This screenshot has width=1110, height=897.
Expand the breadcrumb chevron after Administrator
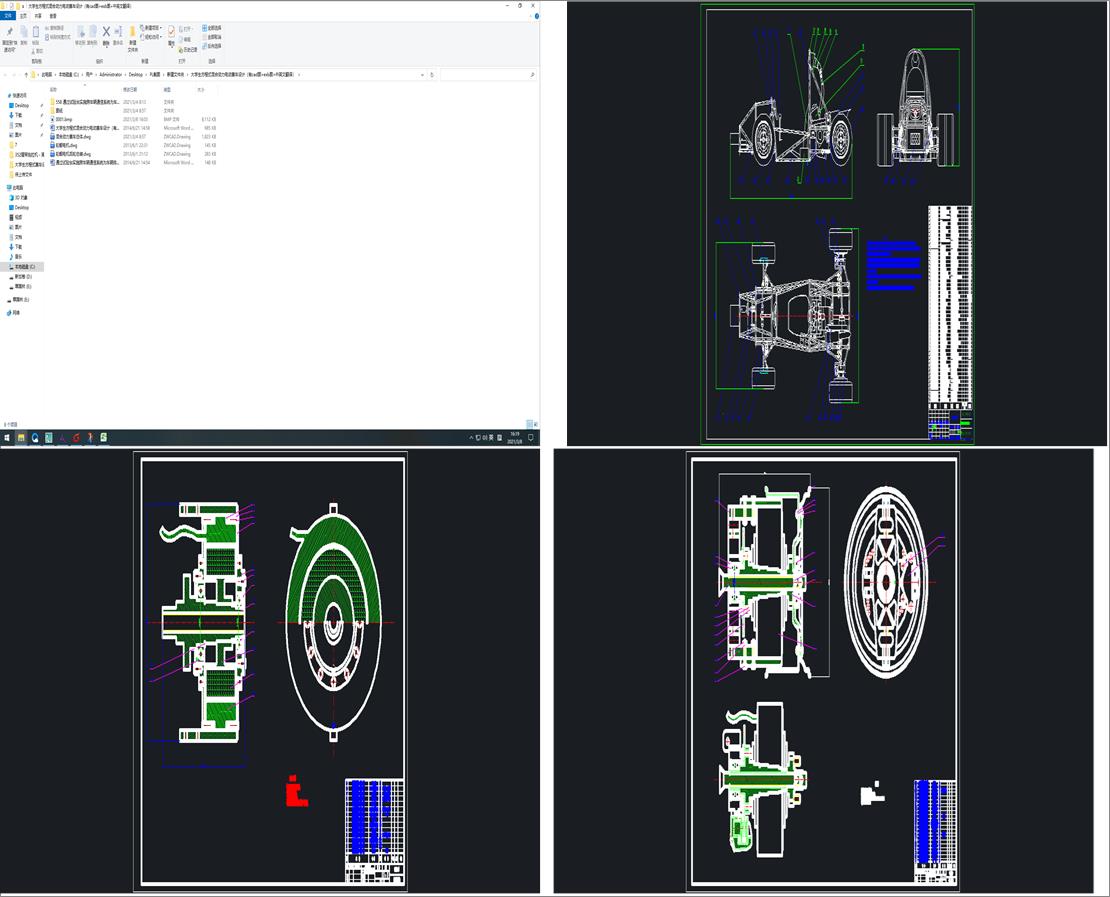pyautogui.click(x=125, y=74)
